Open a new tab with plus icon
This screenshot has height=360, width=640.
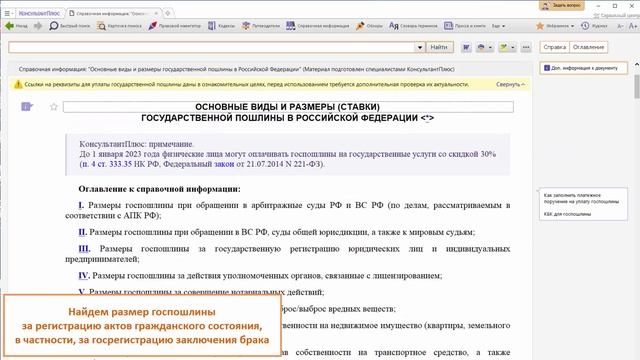168,13
